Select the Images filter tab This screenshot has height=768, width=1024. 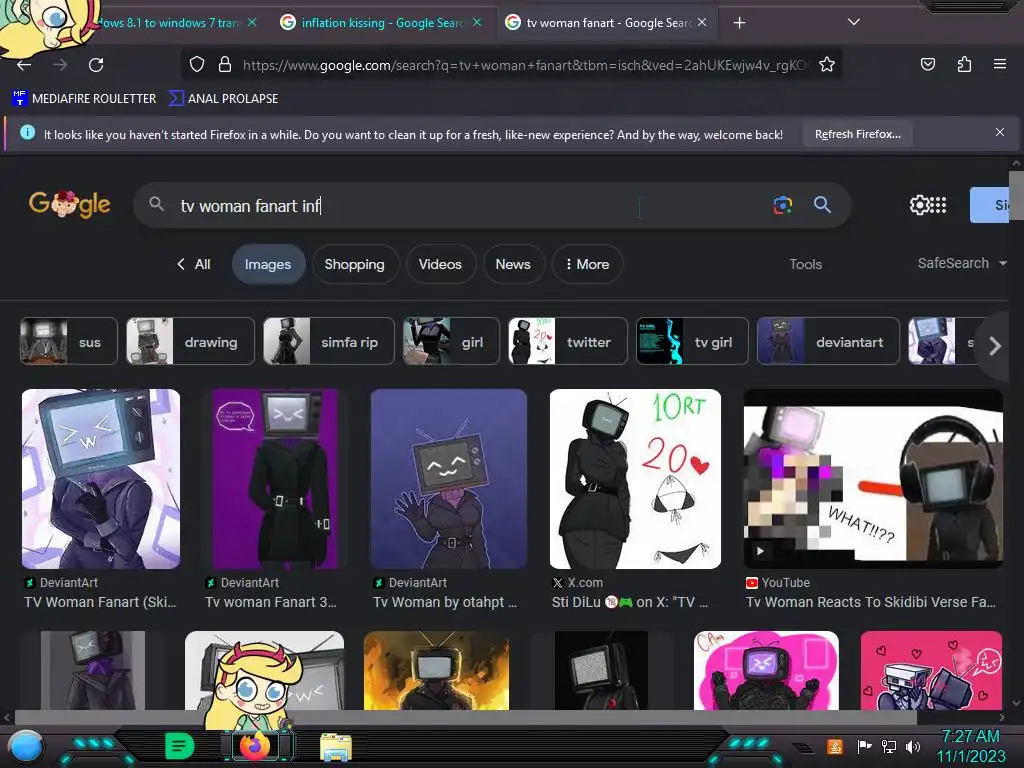click(268, 264)
